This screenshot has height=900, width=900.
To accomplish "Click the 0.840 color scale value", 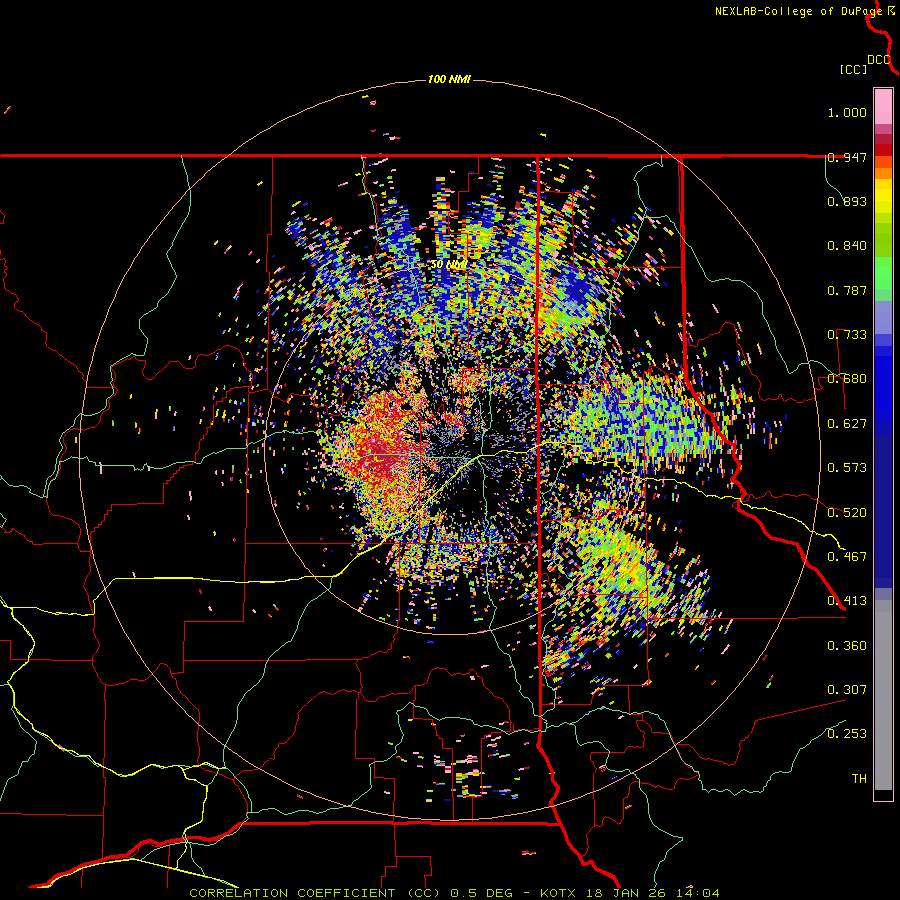I will (x=847, y=246).
